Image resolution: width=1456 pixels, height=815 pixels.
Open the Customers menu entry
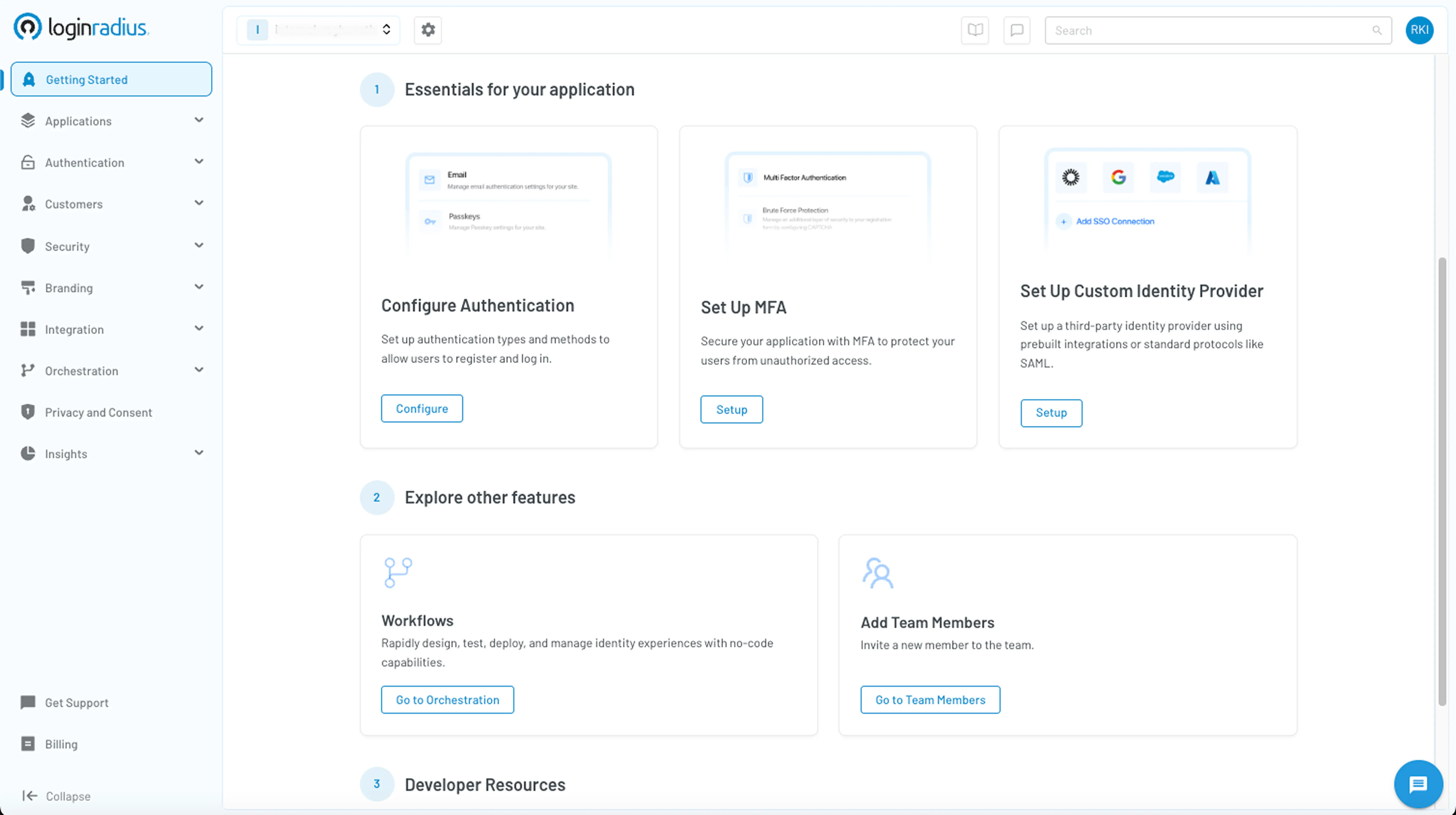(x=74, y=204)
